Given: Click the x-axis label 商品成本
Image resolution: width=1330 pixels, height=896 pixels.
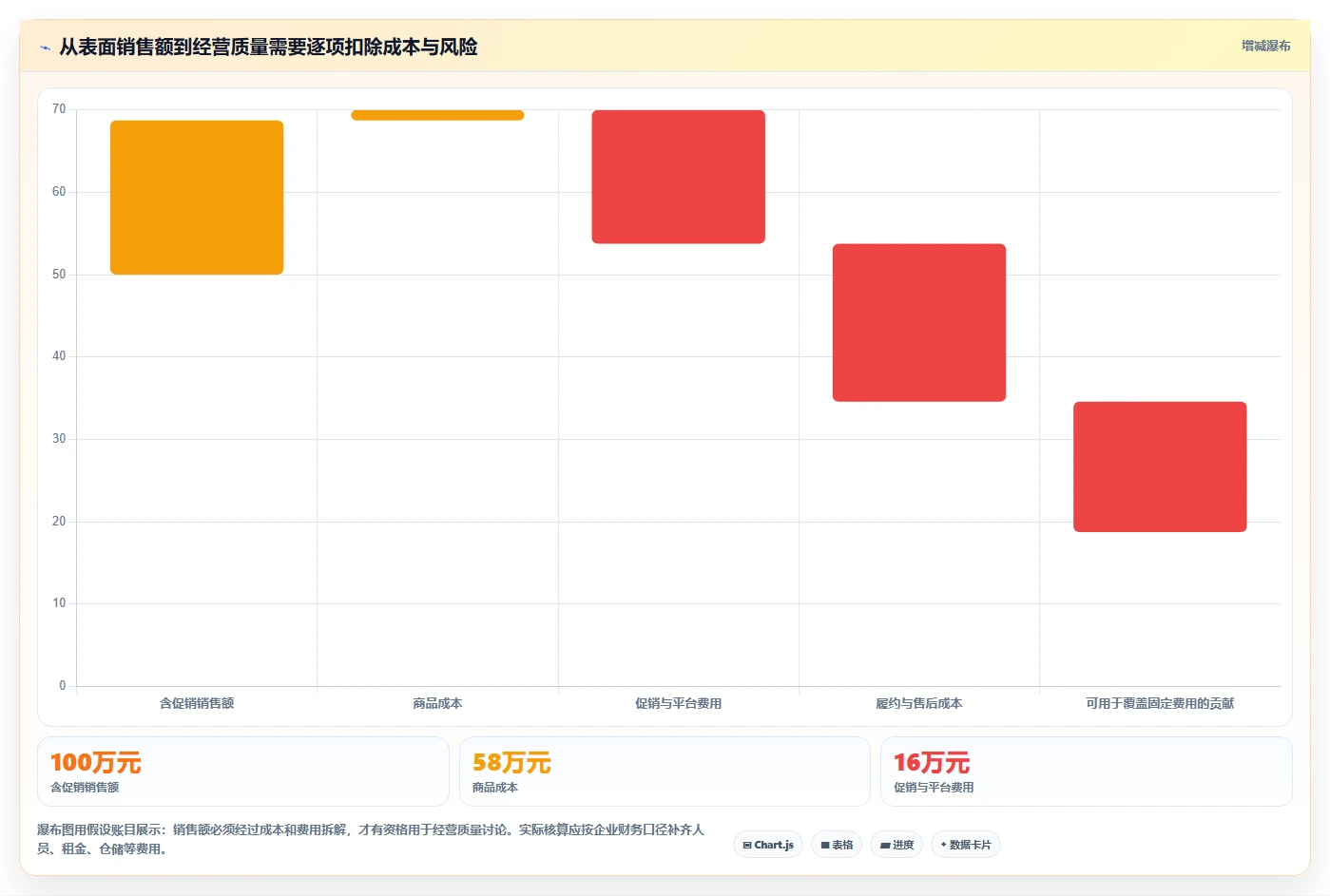Looking at the screenshot, I should (x=437, y=703).
